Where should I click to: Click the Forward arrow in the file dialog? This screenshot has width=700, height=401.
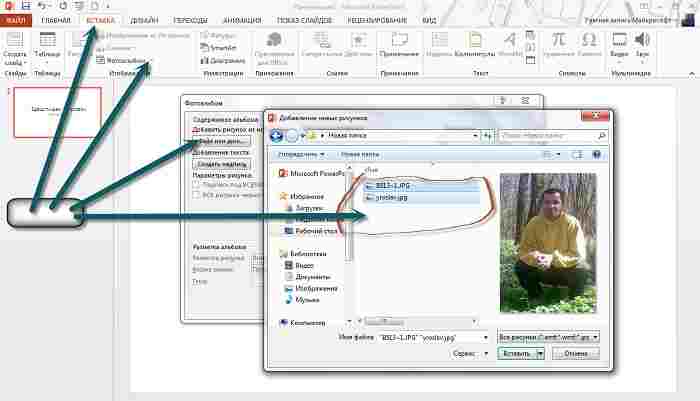pyautogui.click(x=292, y=135)
